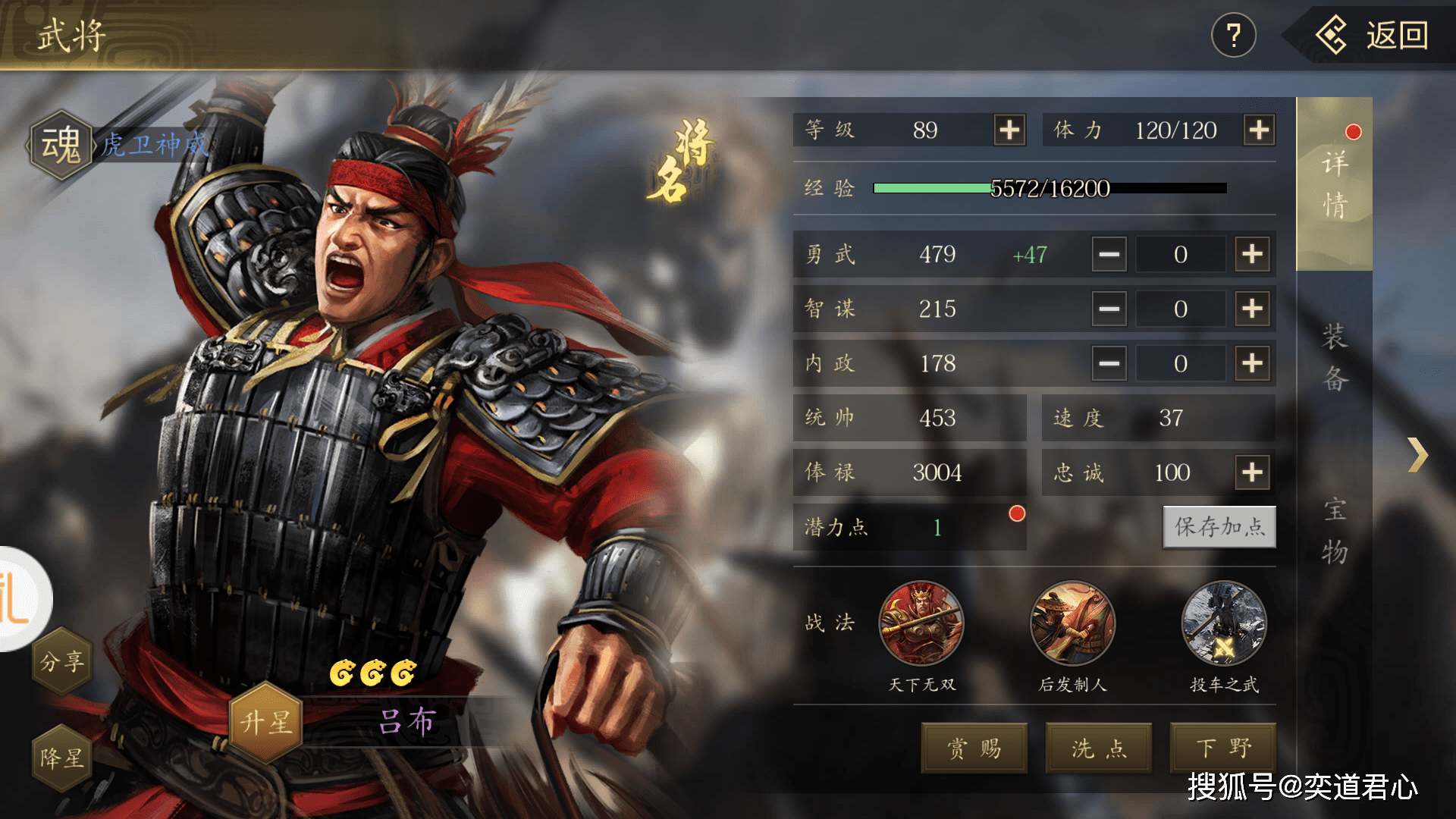Tap the 升星 star-up hexagon

(x=265, y=721)
